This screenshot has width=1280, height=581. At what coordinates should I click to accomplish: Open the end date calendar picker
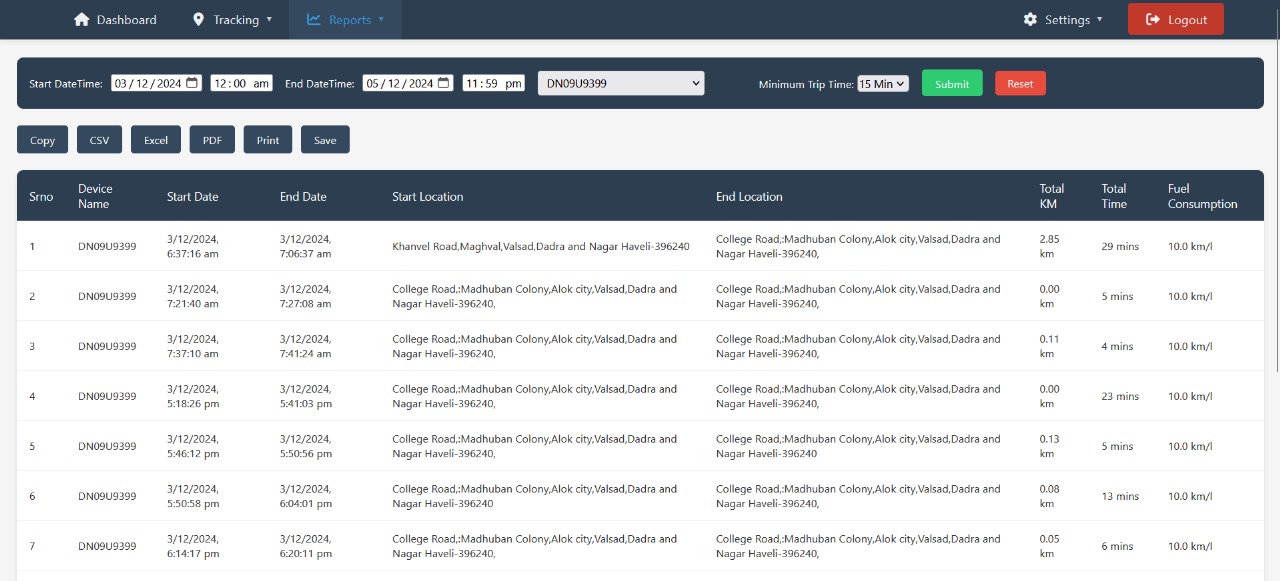pyautogui.click(x=443, y=83)
